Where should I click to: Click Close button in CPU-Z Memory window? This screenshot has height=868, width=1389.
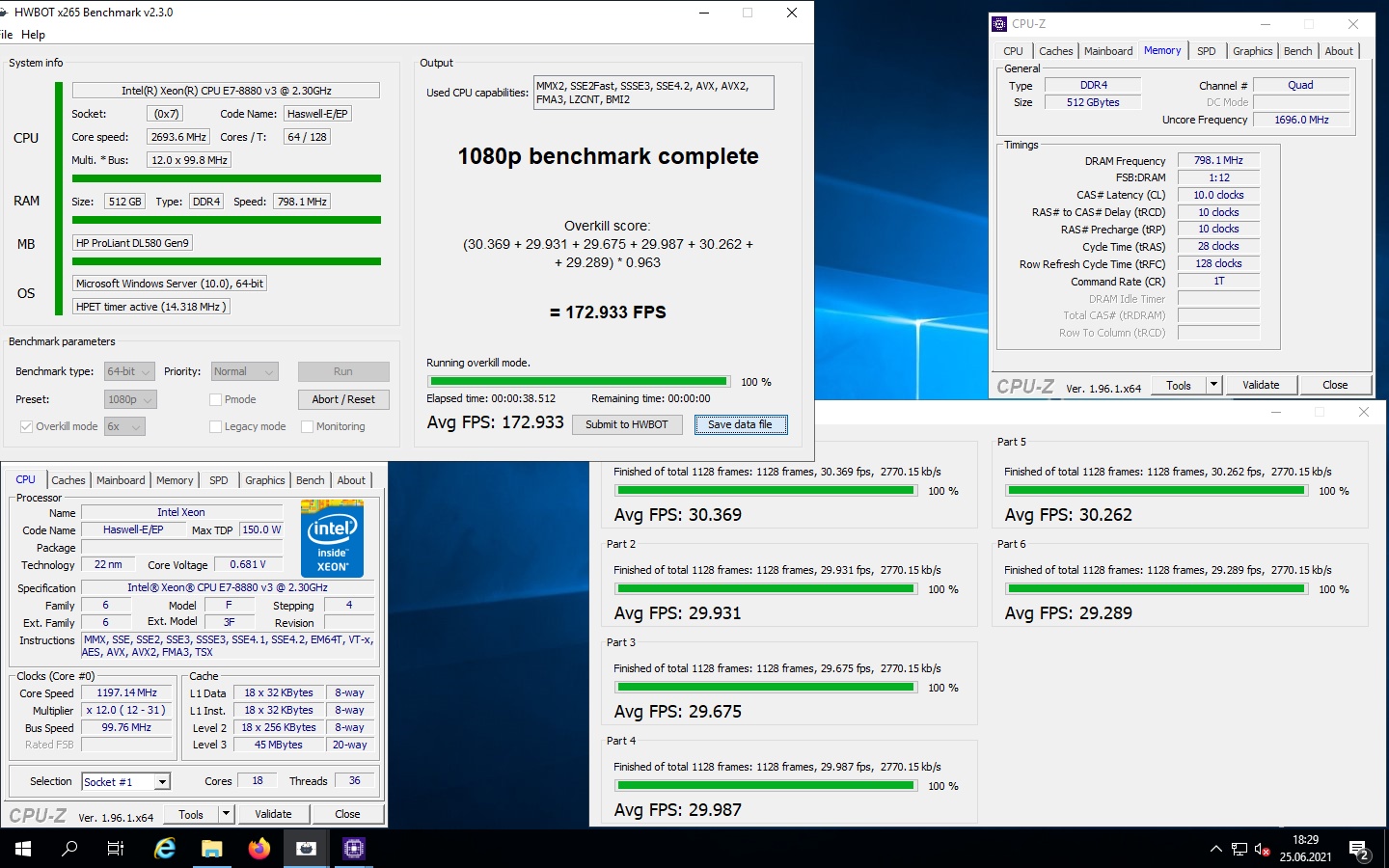pos(1335,385)
